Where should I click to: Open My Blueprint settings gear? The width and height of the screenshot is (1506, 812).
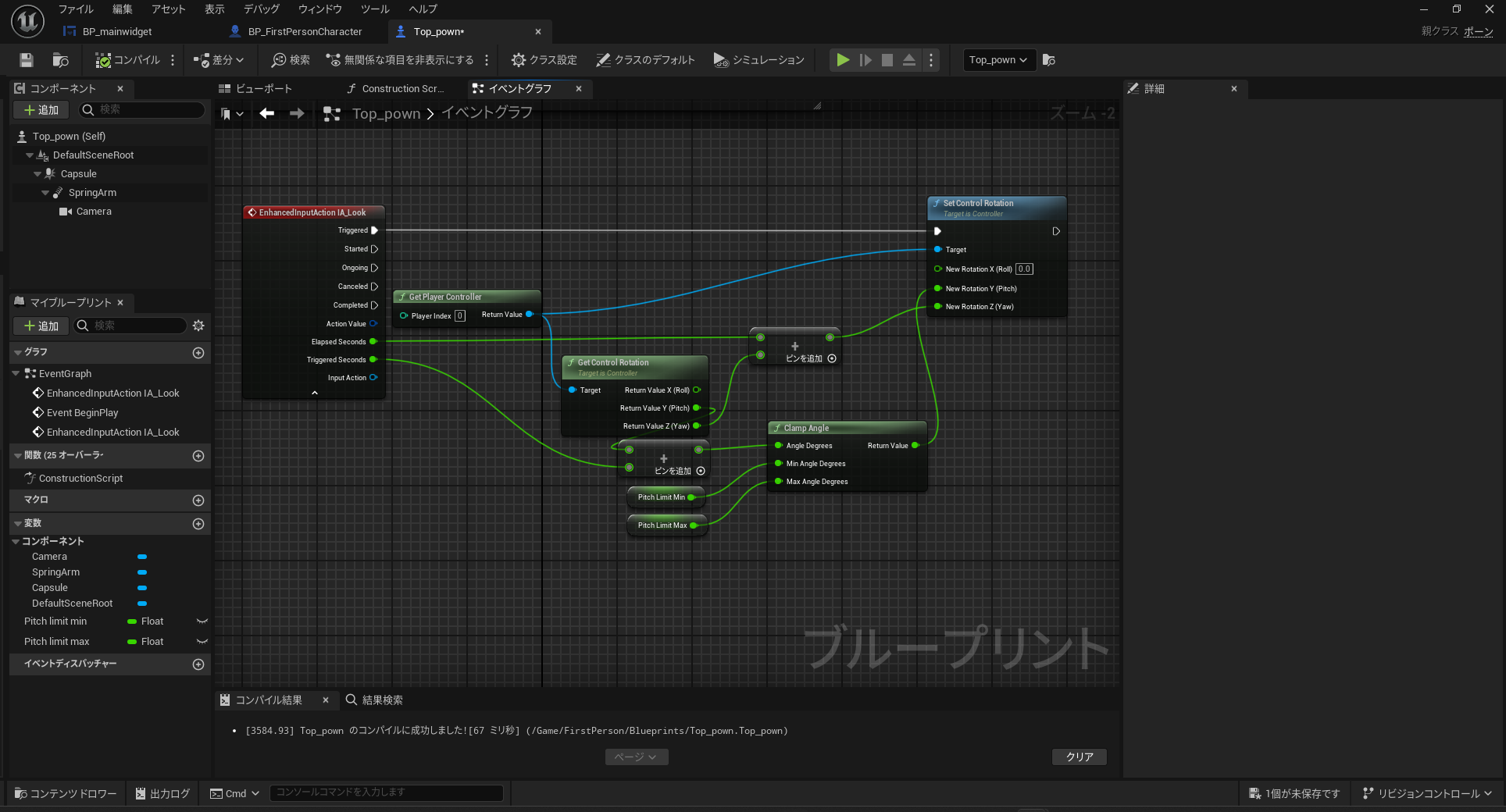pos(198,326)
